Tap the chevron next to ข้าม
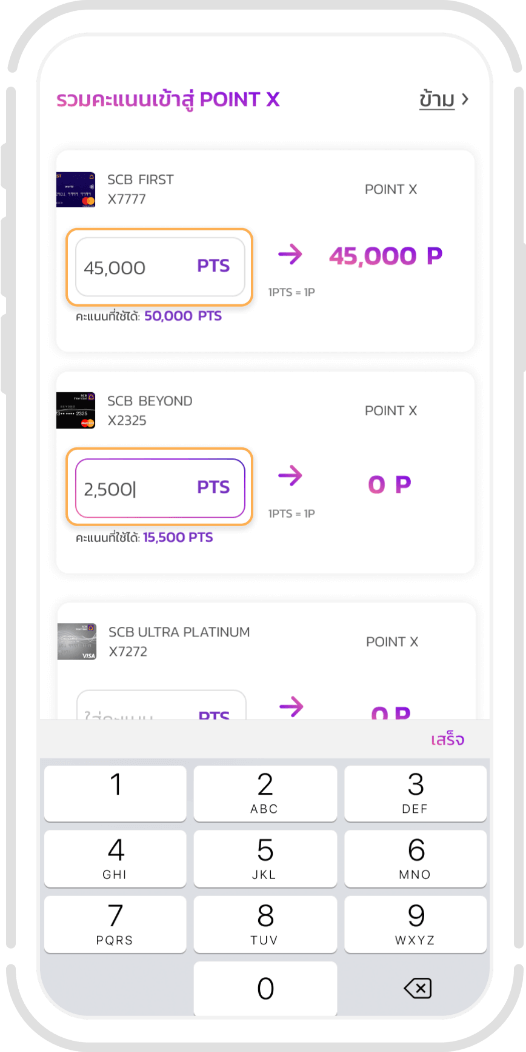Viewport: 526px width, 1052px height. 466,99
